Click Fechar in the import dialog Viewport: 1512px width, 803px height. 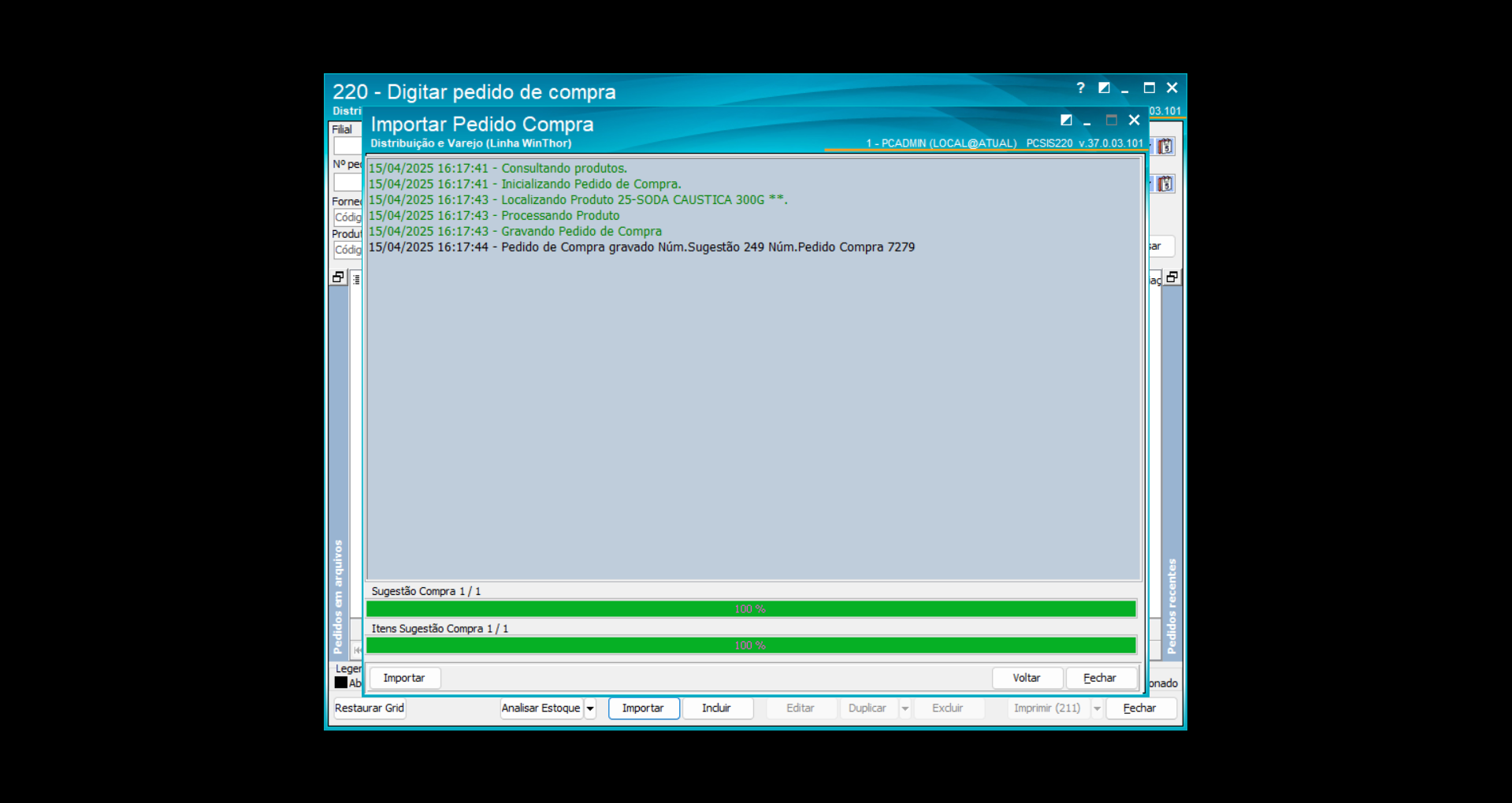1100,678
